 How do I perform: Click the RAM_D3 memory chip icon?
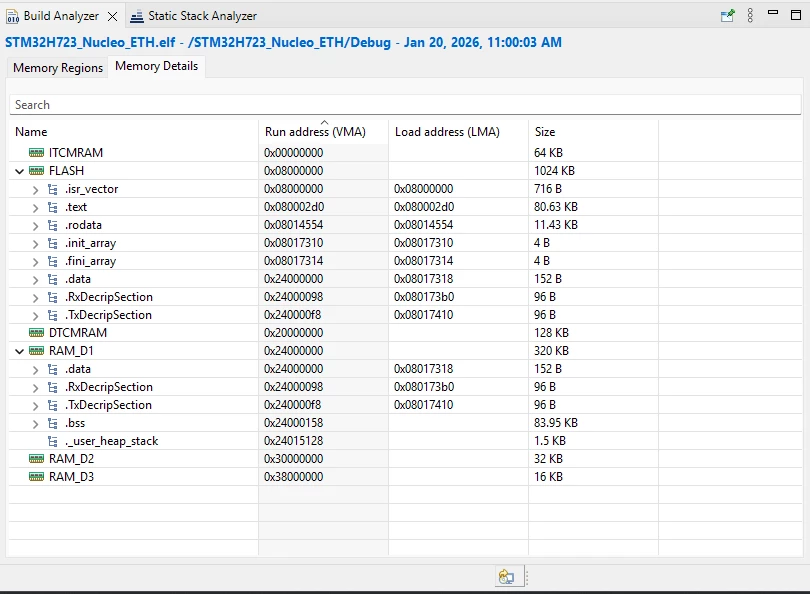[x=36, y=477]
